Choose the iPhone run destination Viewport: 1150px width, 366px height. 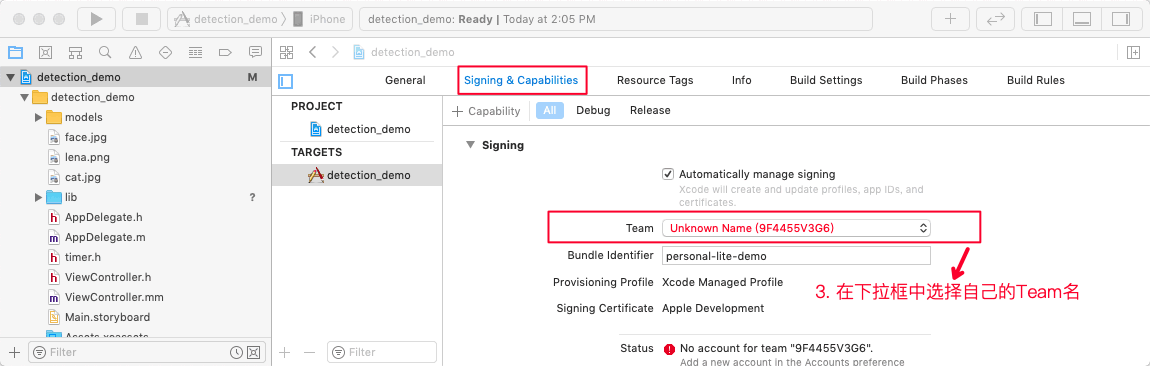[319, 19]
